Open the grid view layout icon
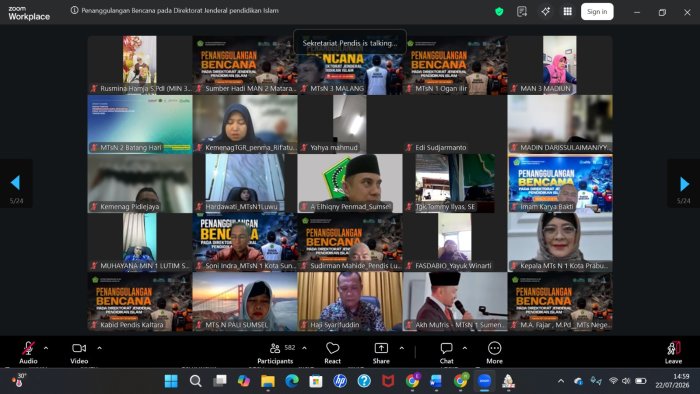 [x=567, y=12]
